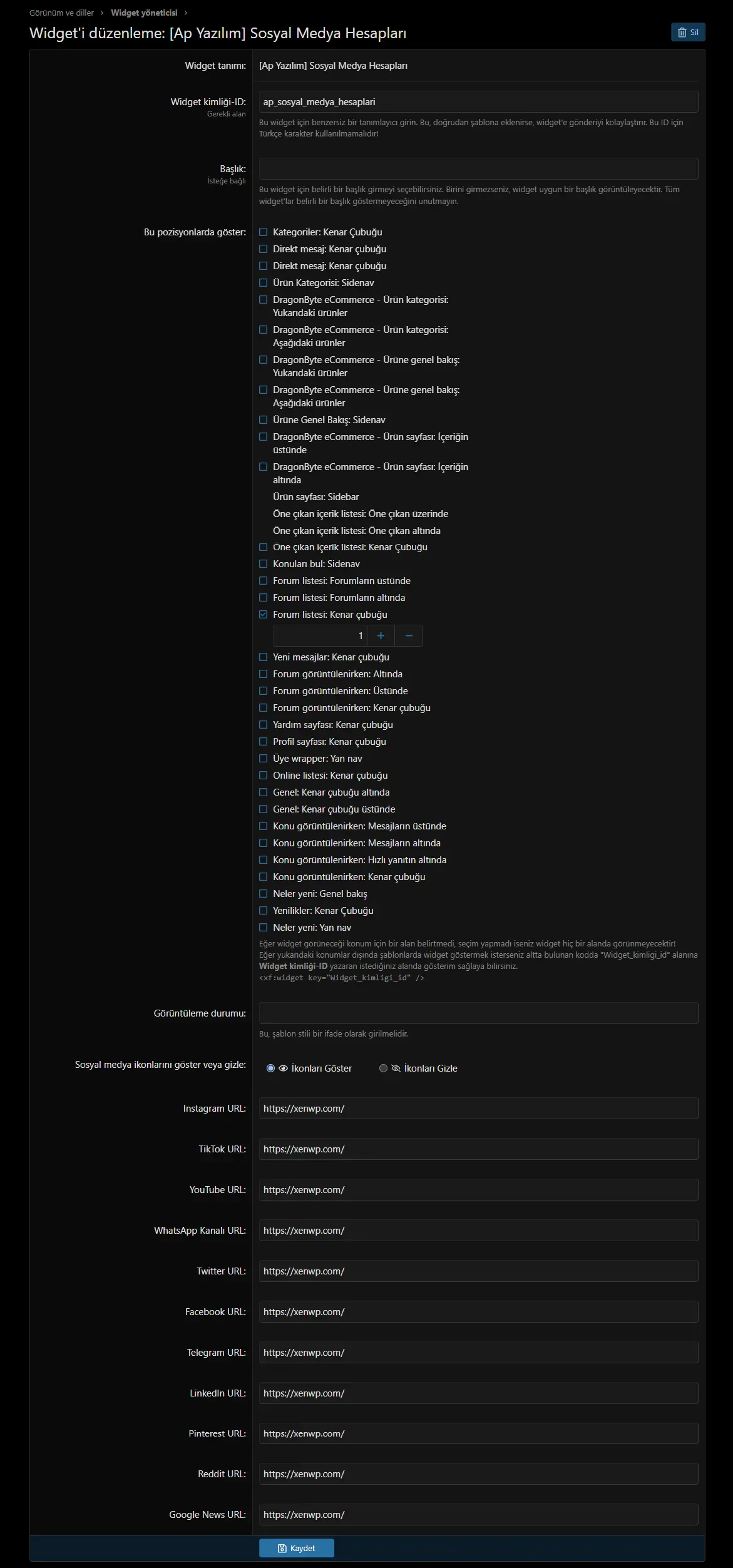The image size is (733, 1568).
Task: Check Konu görüntülenirken: Mesajların altında
Action: [x=264, y=843]
